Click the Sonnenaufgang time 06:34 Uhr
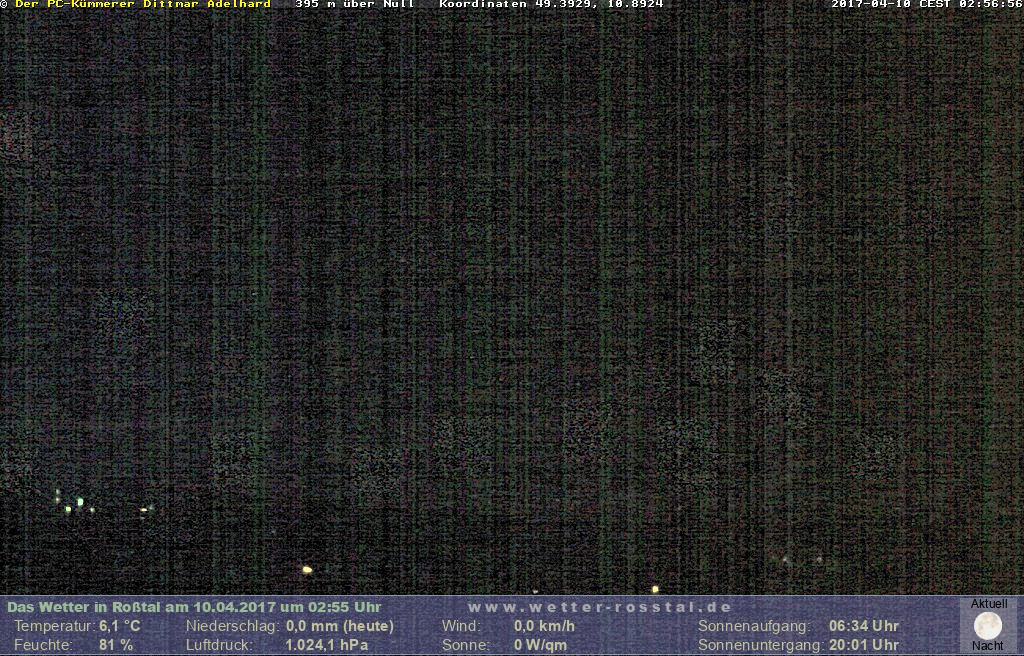1024x656 pixels. [x=863, y=626]
